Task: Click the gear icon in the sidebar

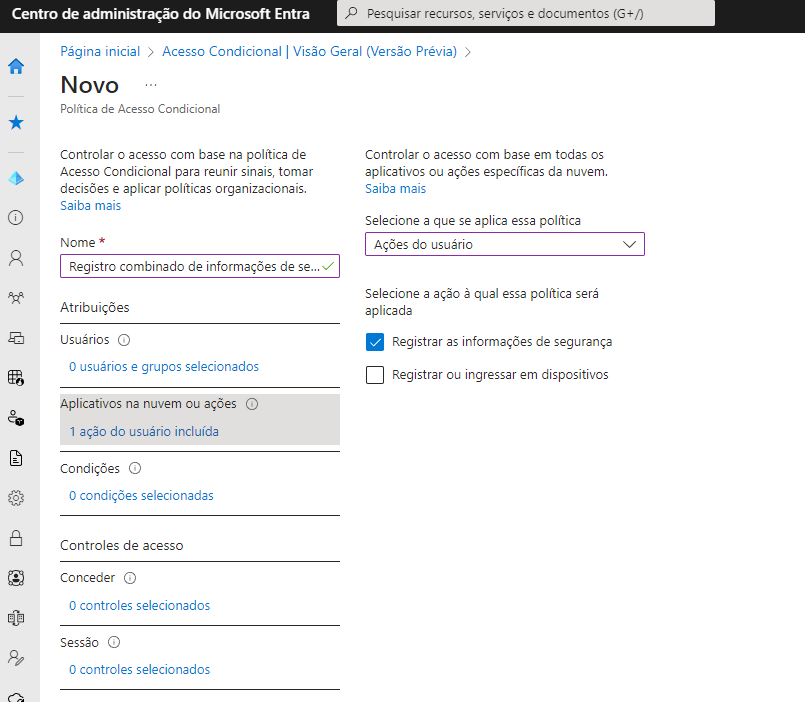Action: [x=16, y=498]
